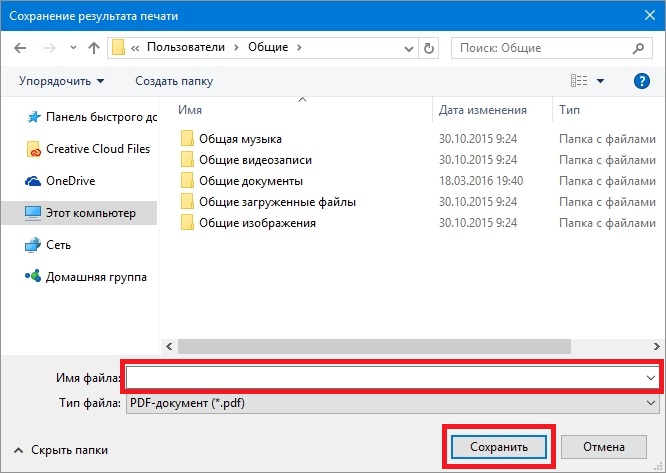Open Панель быстрого доступа in sidebar

pos(98,117)
